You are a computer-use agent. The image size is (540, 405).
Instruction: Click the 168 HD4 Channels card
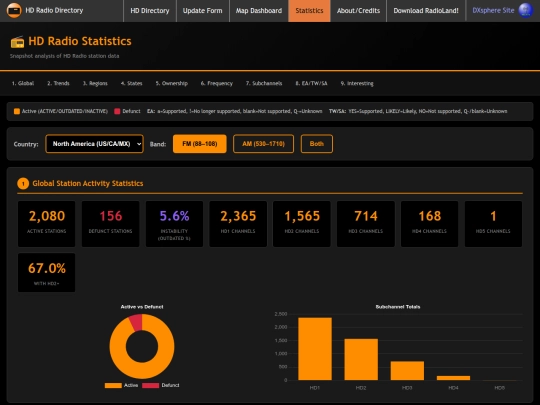coord(429,224)
